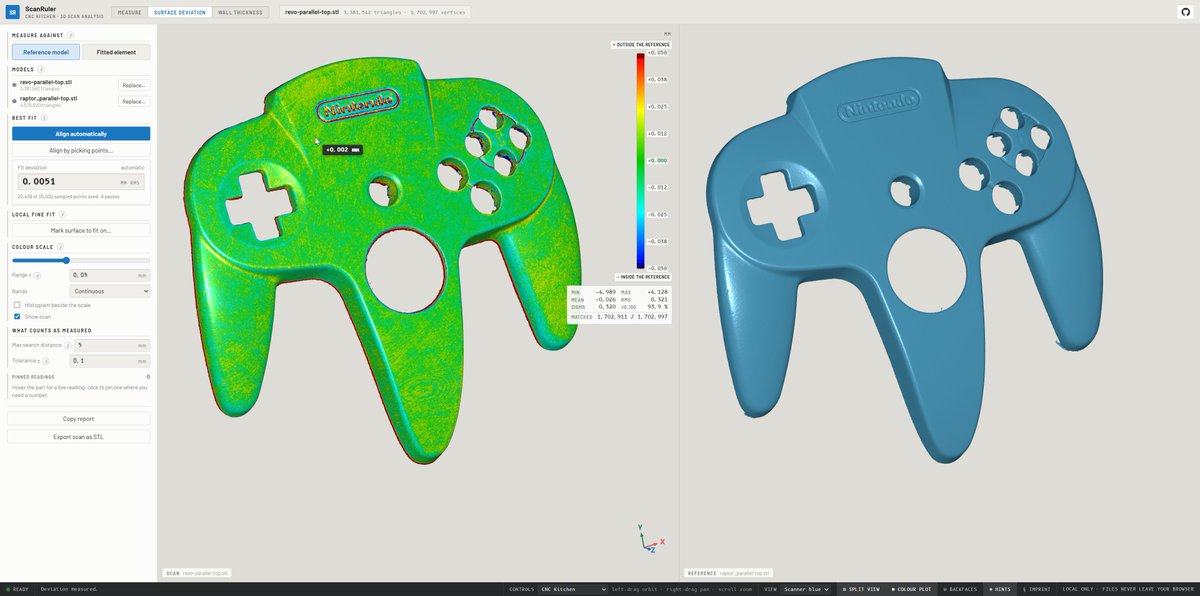Click the deviation colour gradient bar
The image size is (1200, 596).
[x=641, y=160]
